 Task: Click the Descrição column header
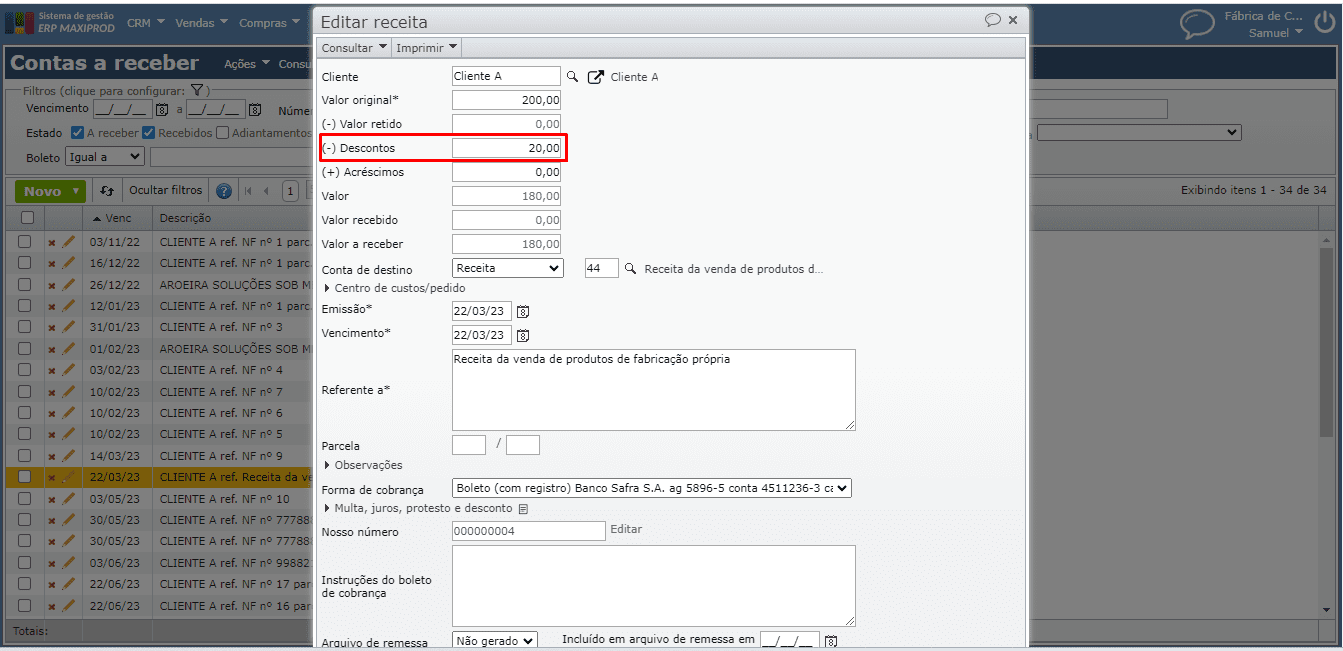[185, 218]
